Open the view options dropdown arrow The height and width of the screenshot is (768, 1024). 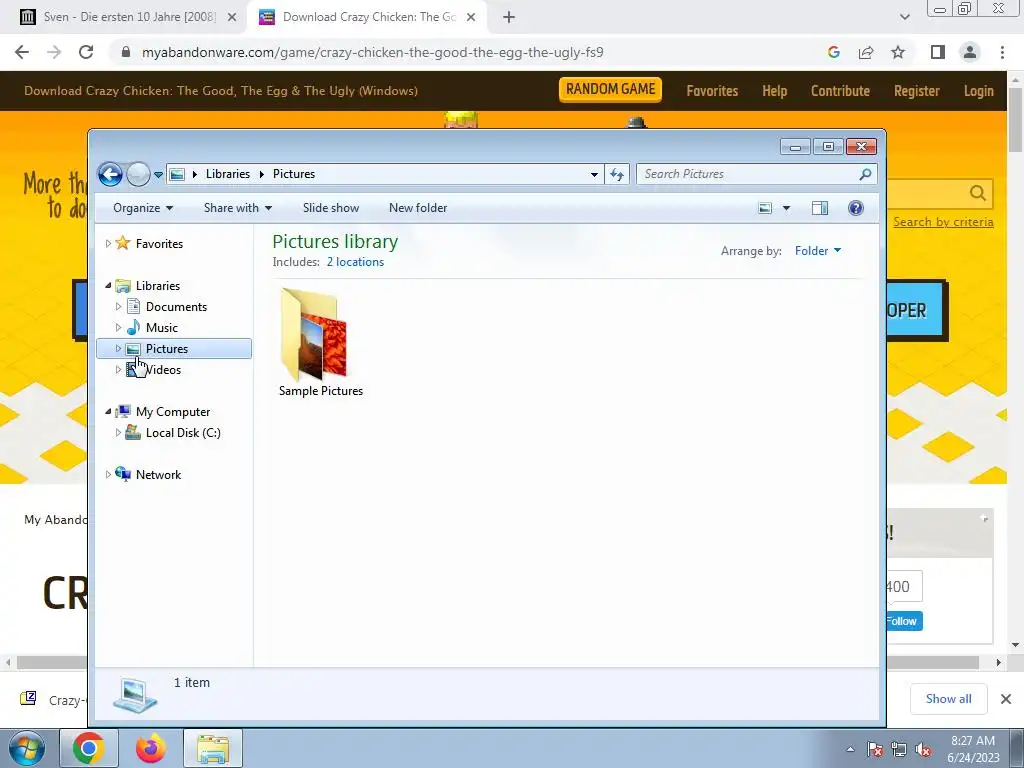786,208
